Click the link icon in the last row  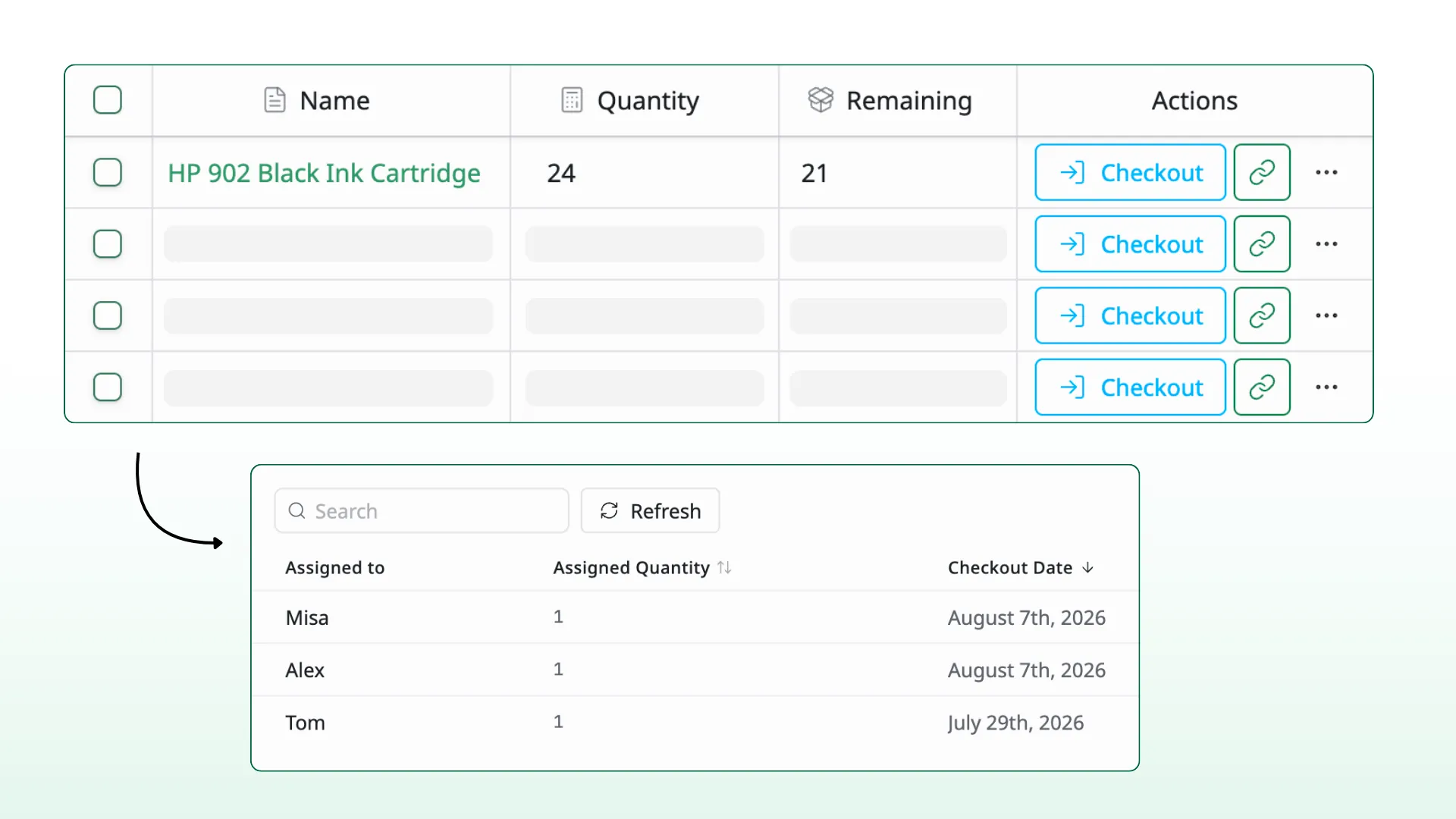[x=1262, y=388]
